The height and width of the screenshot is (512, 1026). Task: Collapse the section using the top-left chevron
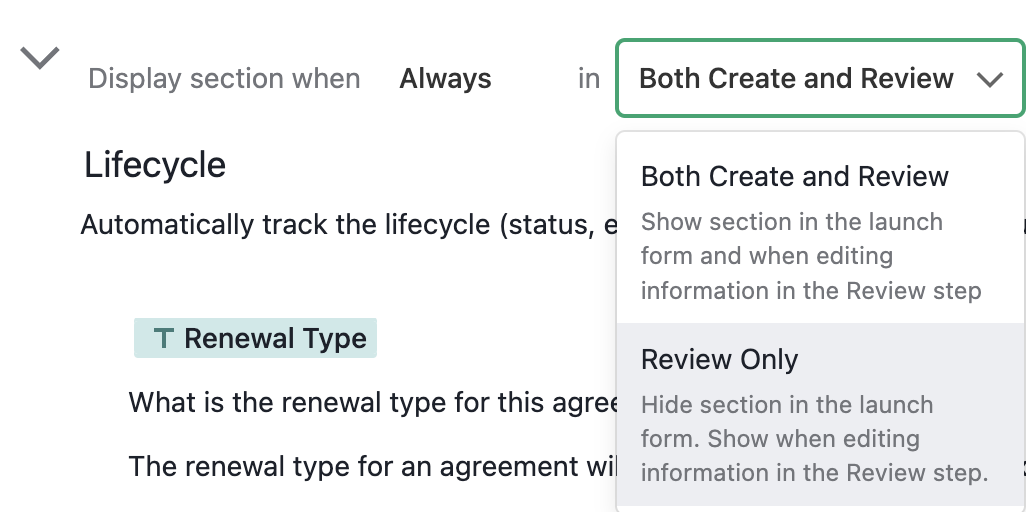click(x=40, y=58)
